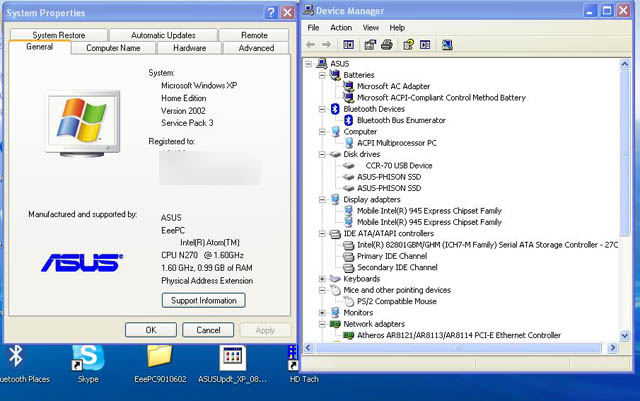The width and height of the screenshot is (640, 401).
Task: Click the Monitors category icon
Action: (336, 312)
